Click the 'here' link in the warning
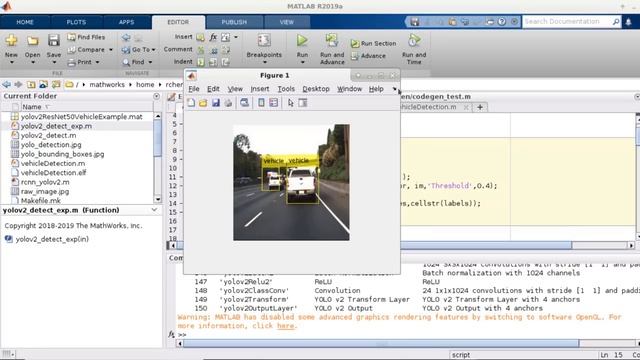This screenshot has height=360, width=640. point(285,326)
